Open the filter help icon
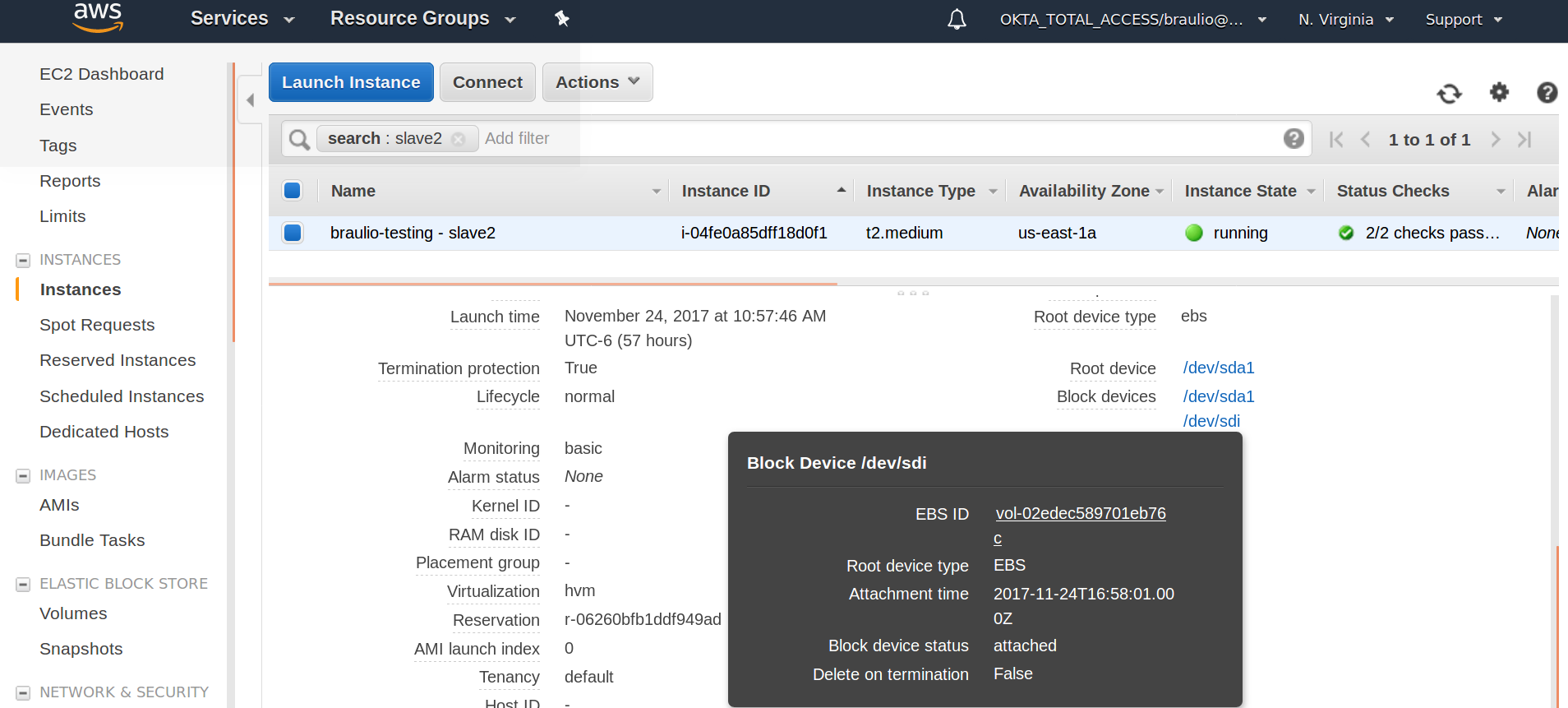 [1294, 138]
